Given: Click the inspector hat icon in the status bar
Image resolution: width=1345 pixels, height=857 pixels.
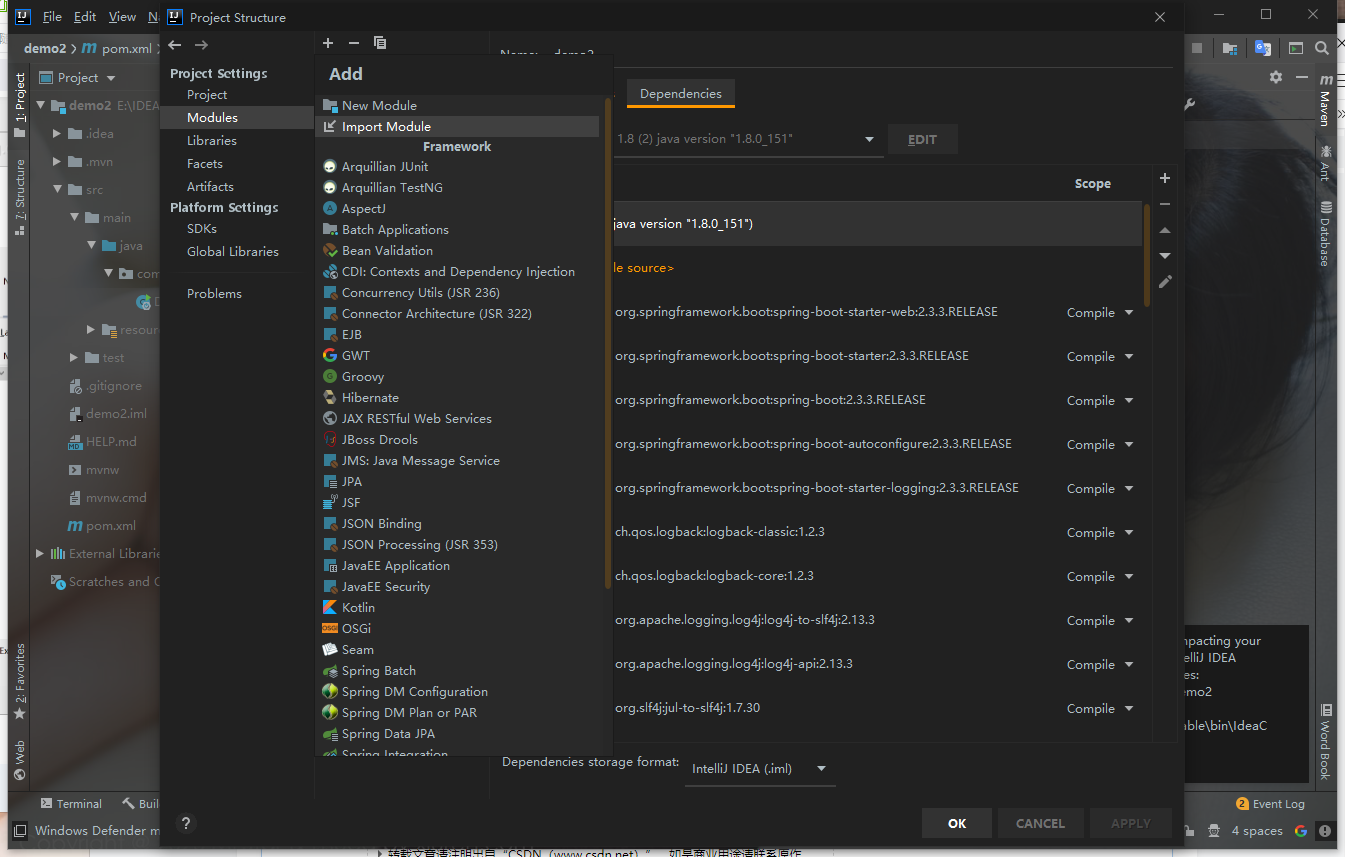Looking at the screenshot, I should tap(1213, 830).
